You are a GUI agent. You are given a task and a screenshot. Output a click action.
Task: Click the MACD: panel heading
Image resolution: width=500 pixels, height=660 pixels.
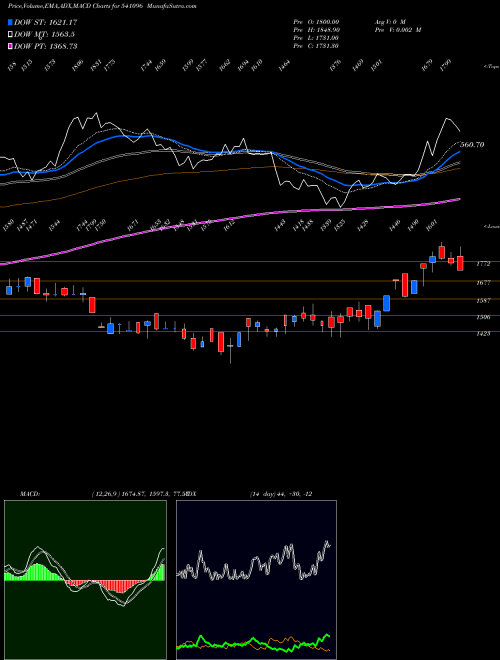[30, 494]
